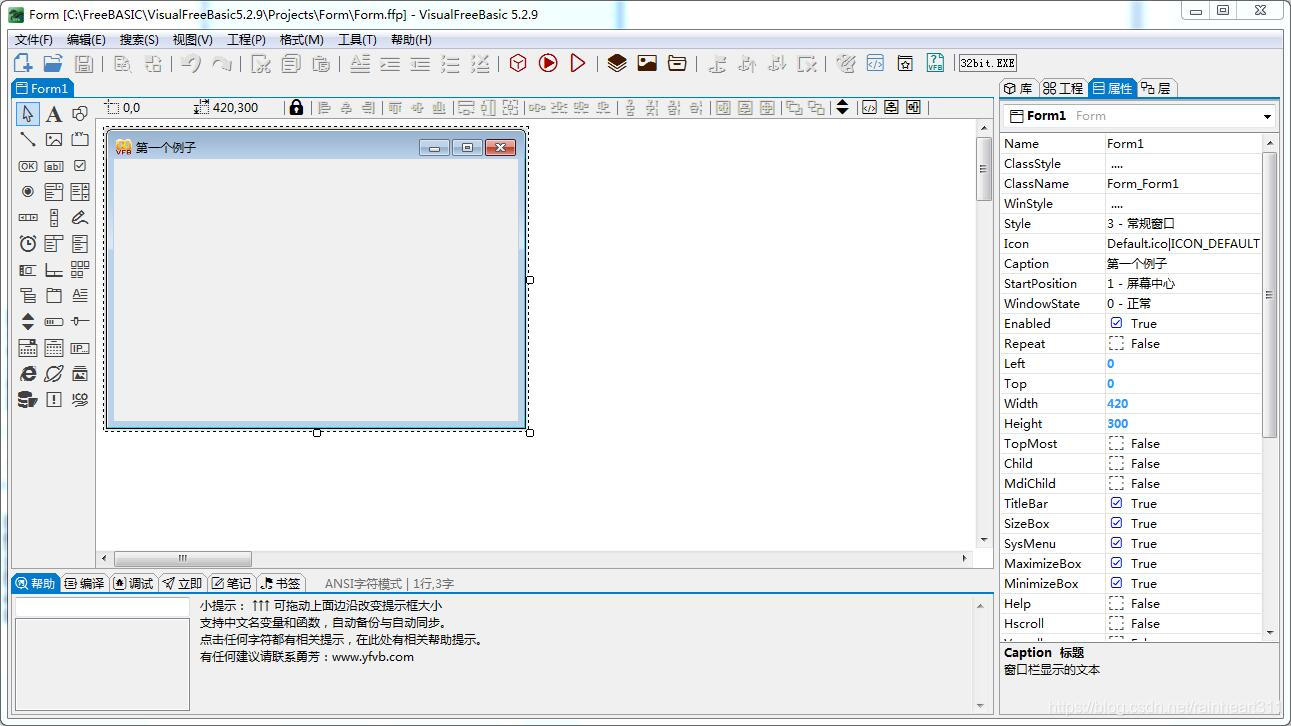The height and width of the screenshot is (726, 1291).
Task: Select the slider trackbar control
Action: tap(80, 322)
